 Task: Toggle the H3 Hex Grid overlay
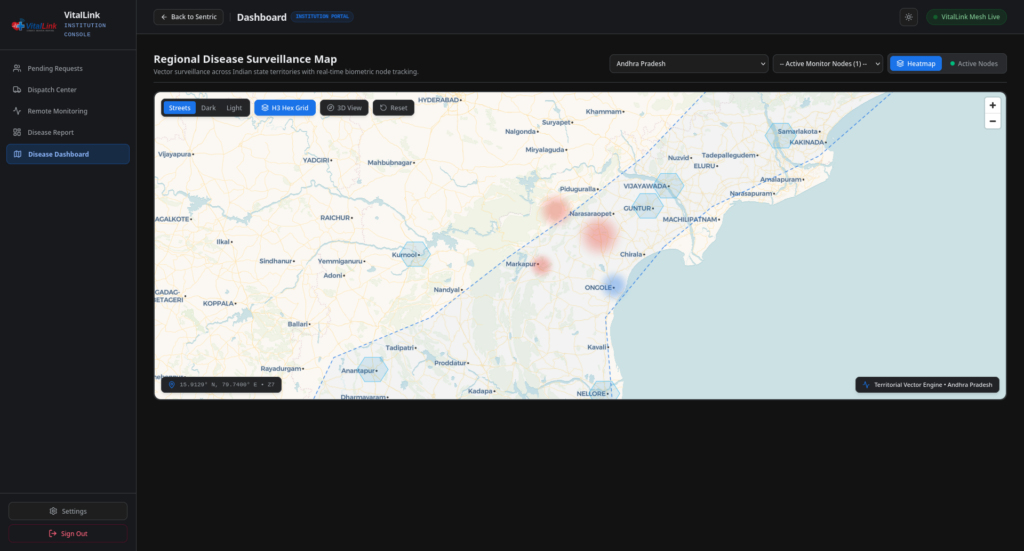285,108
